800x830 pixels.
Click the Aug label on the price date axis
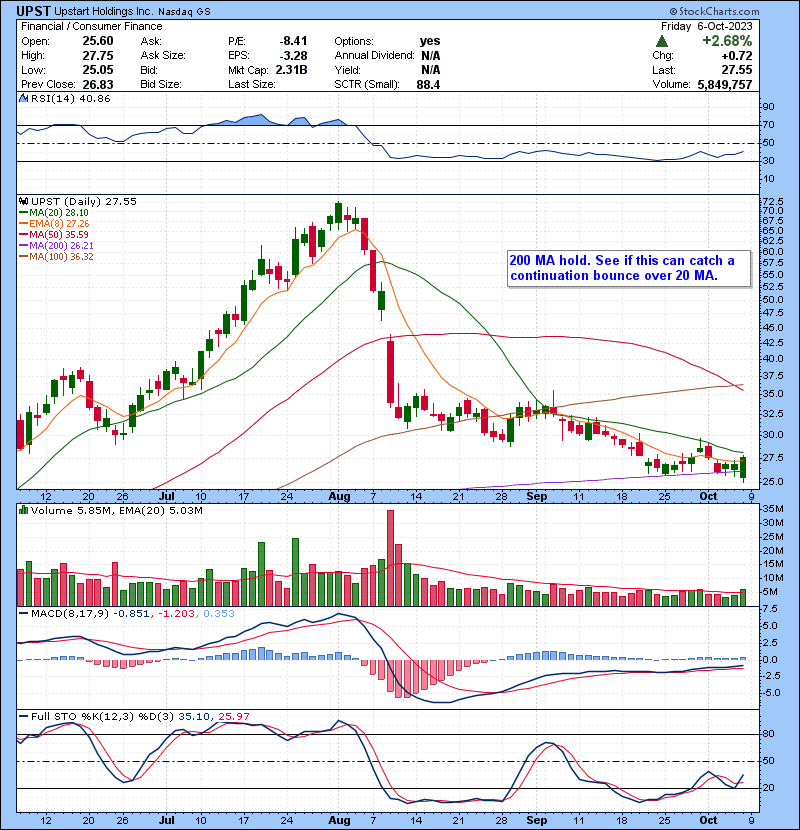click(341, 496)
